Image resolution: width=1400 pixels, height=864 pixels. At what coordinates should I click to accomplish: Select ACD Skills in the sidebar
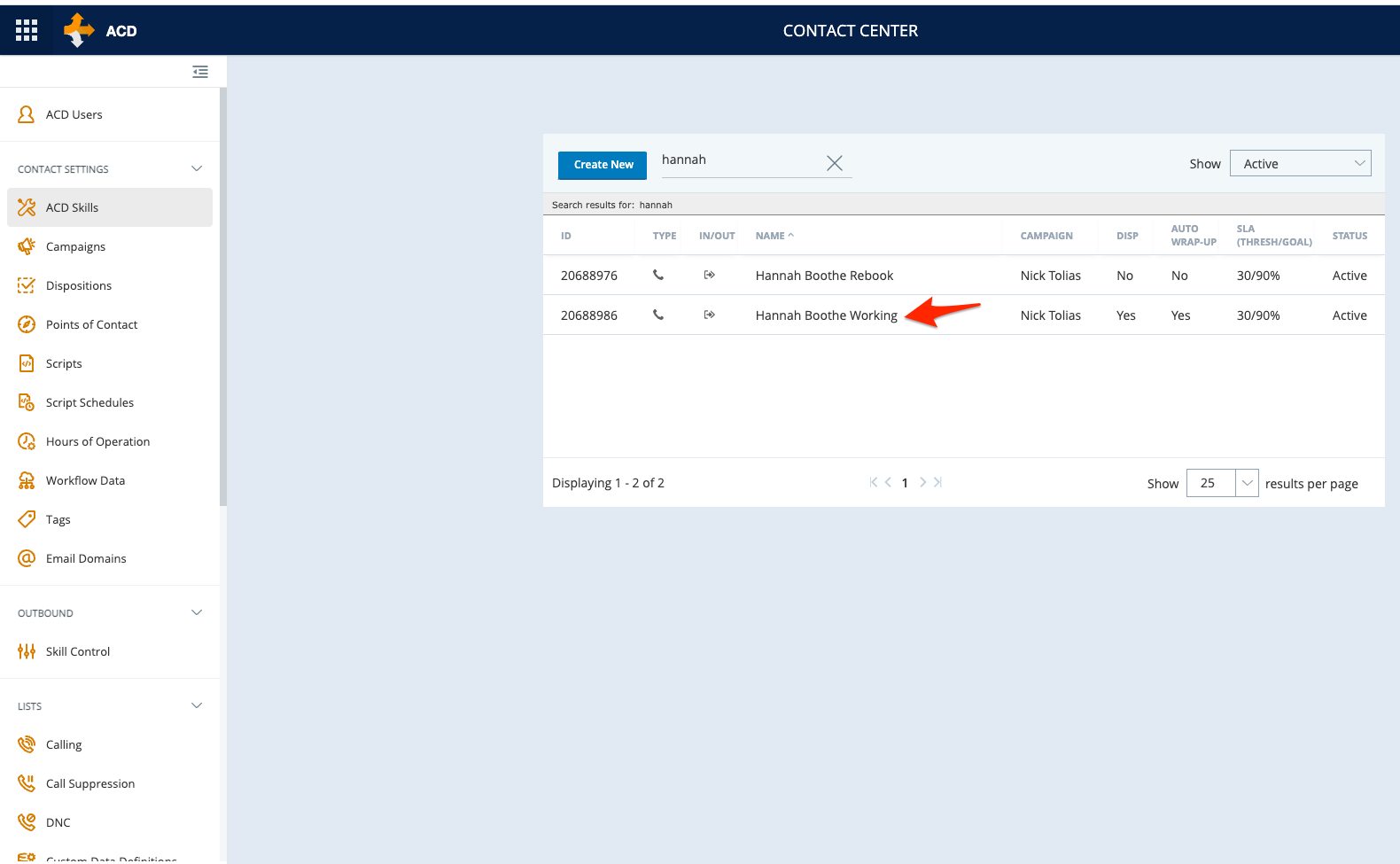pyautogui.click(x=73, y=207)
